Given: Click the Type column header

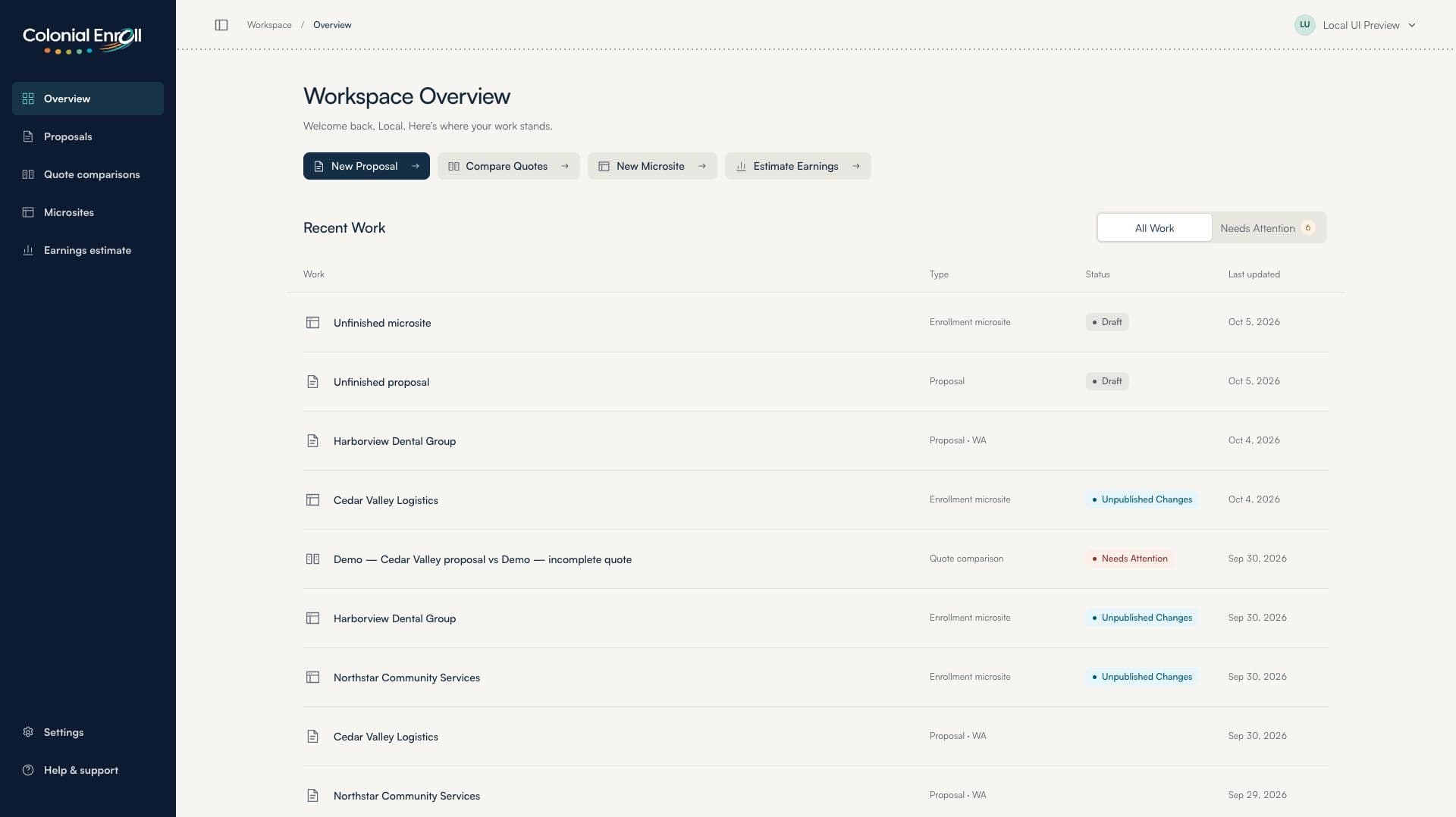Looking at the screenshot, I should (x=939, y=274).
